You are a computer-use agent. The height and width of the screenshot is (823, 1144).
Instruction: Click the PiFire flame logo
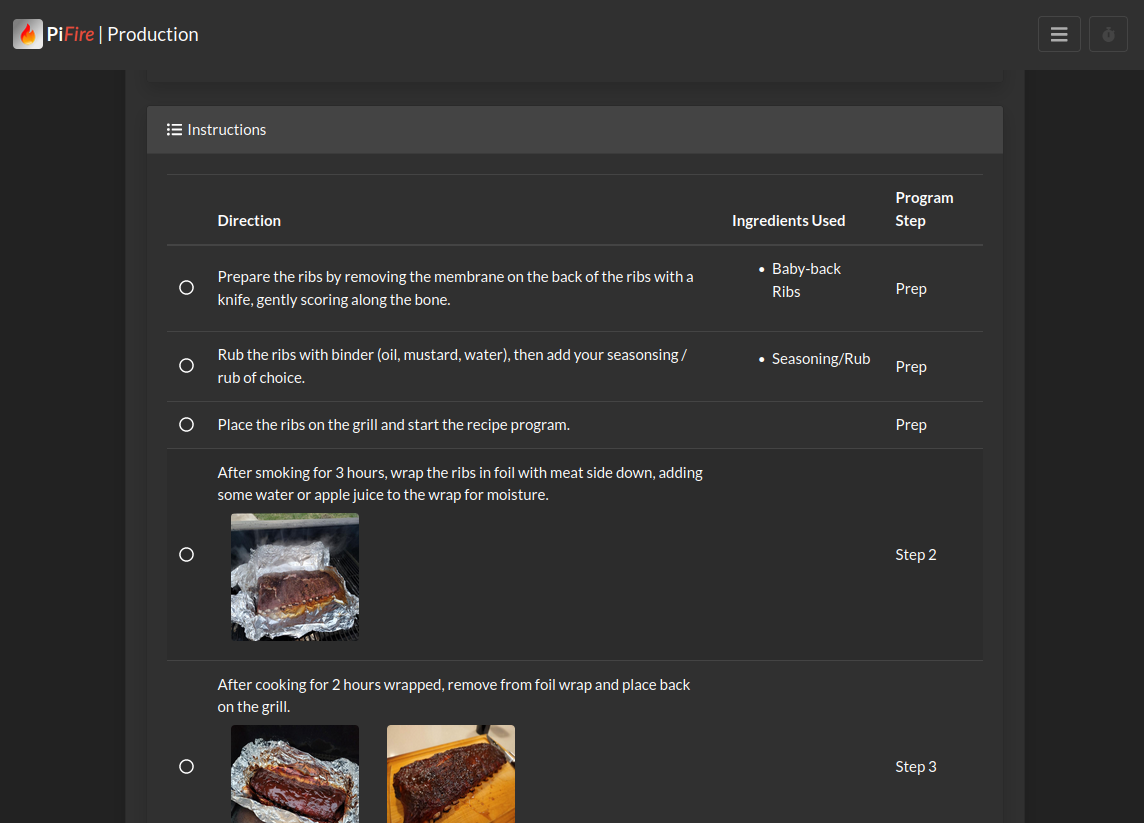click(x=27, y=33)
